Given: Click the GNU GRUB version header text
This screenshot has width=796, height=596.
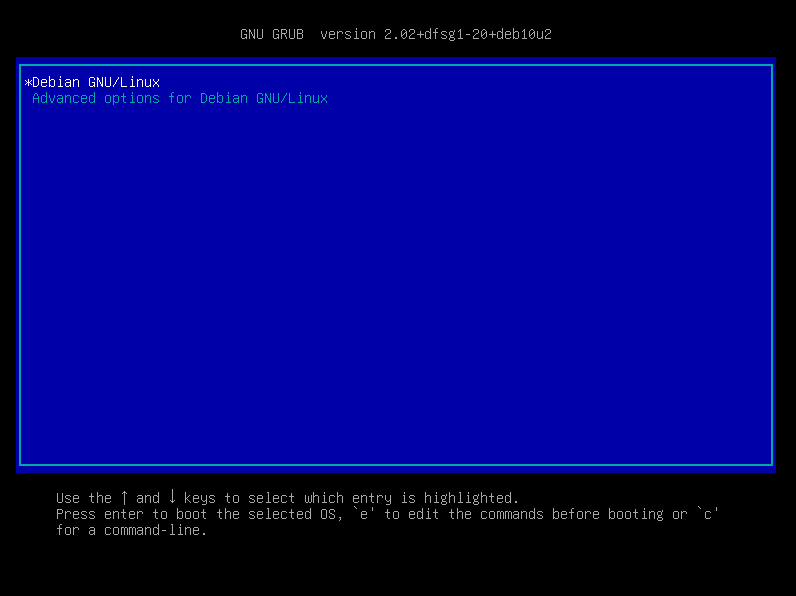Looking at the screenshot, I should [x=395, y=35].
